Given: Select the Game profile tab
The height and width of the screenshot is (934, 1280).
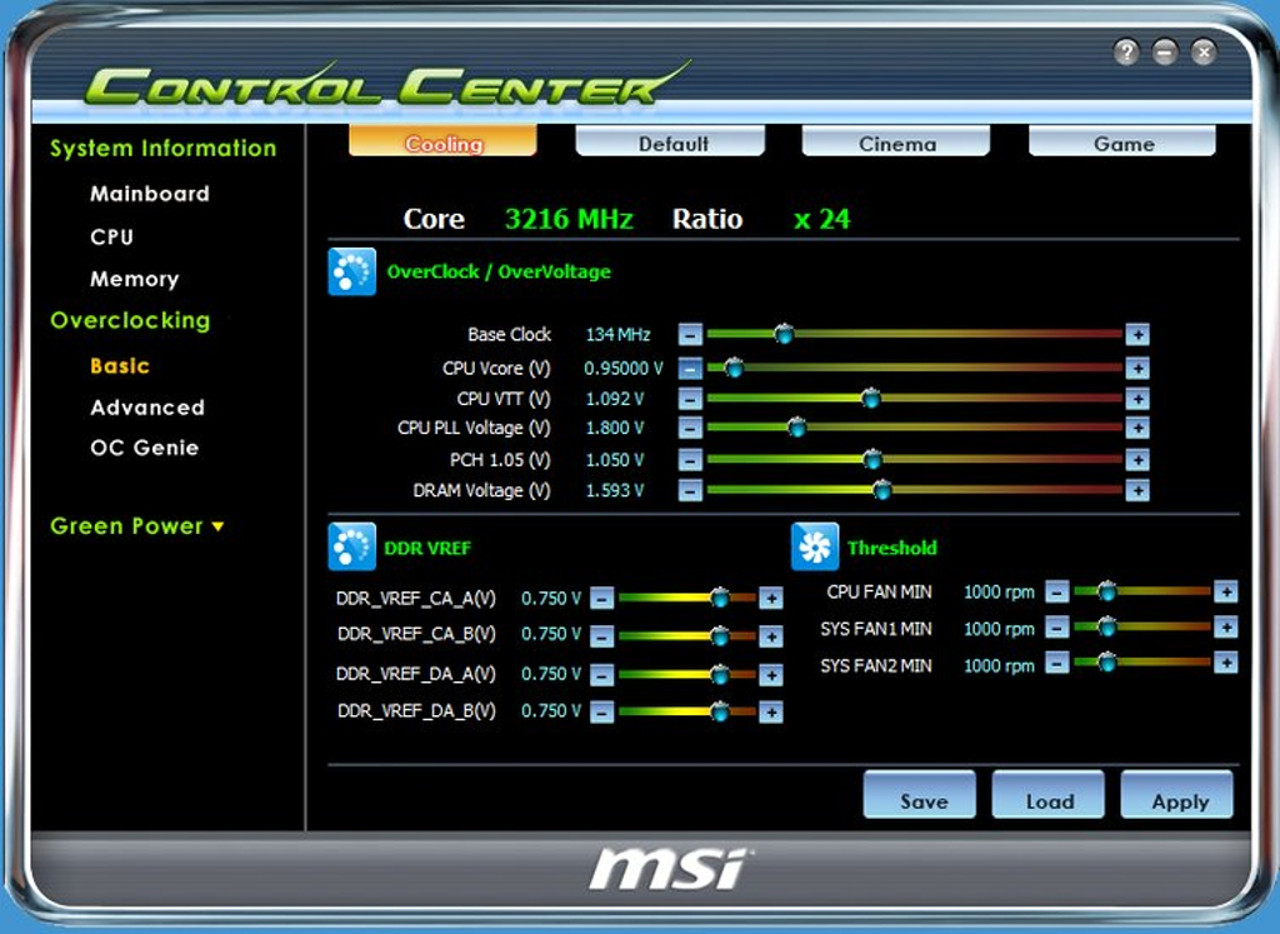Looking at the screenshot, I should 1121,143.
